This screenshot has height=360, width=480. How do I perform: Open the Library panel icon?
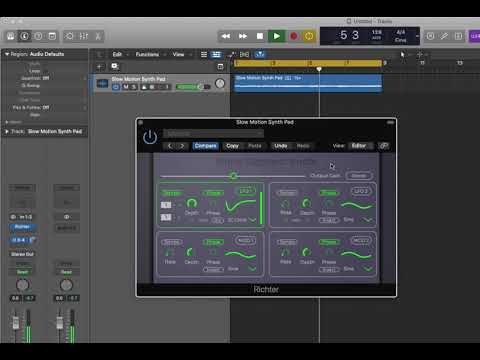coord(11,36)
